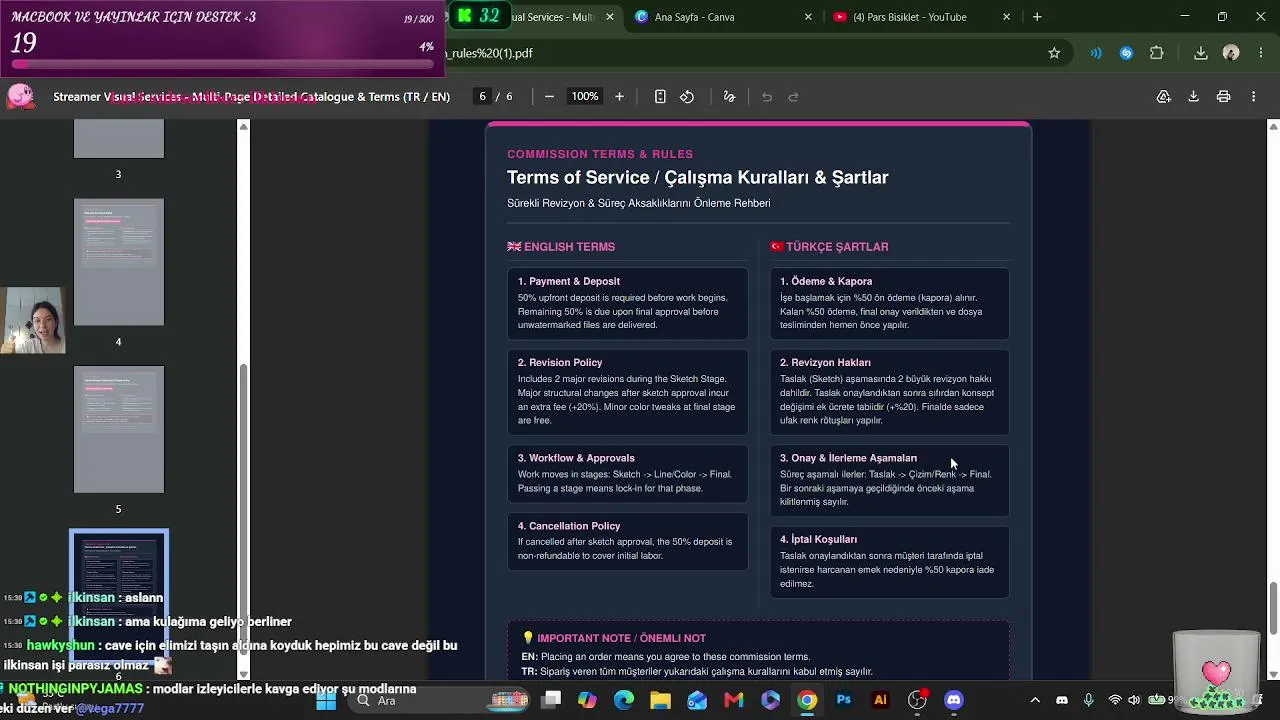Print the PDF document
Image resolution: width=1280 pixels, height=720 pixels.
point(1223,97)
